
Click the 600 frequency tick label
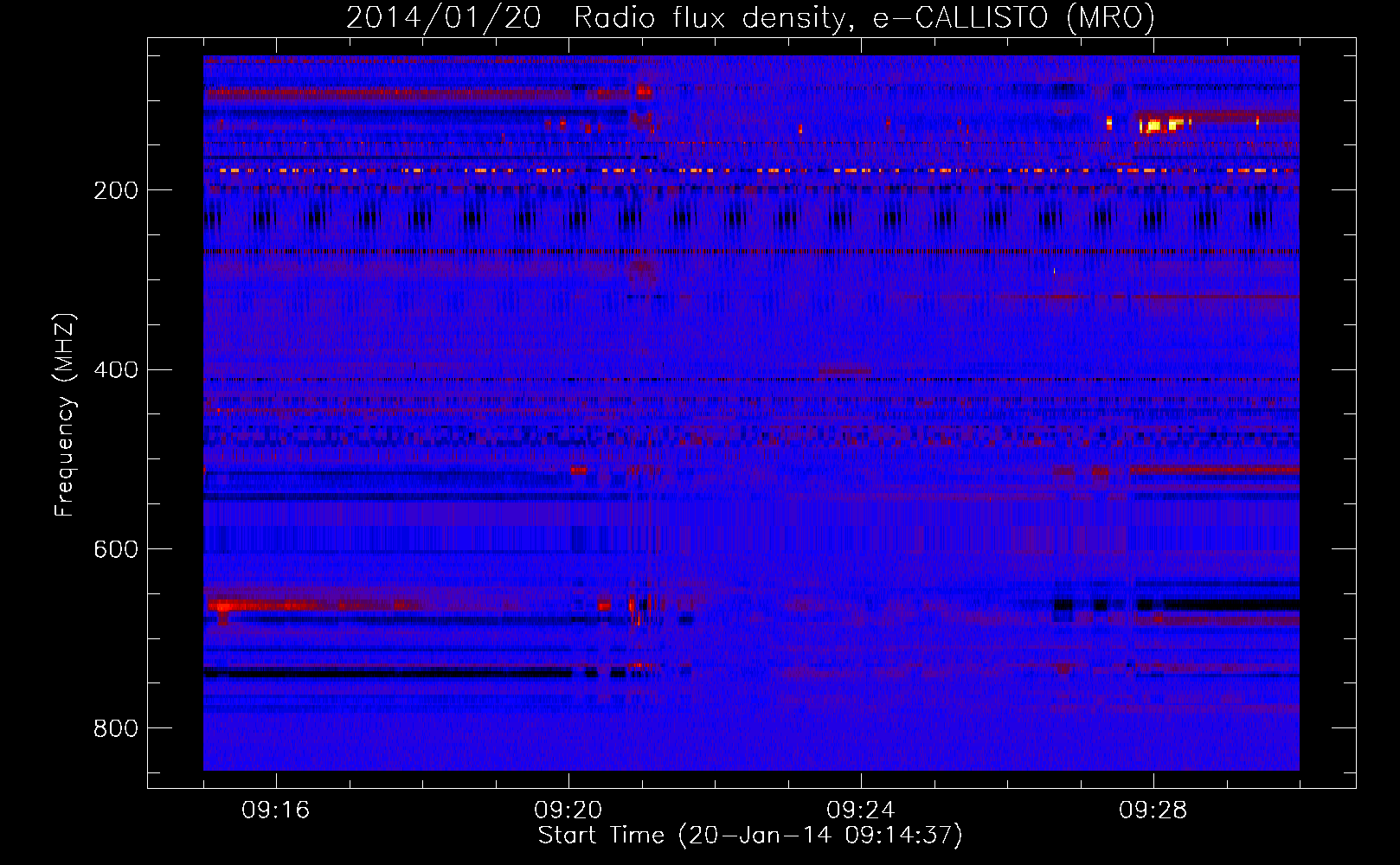pos(116,550)
